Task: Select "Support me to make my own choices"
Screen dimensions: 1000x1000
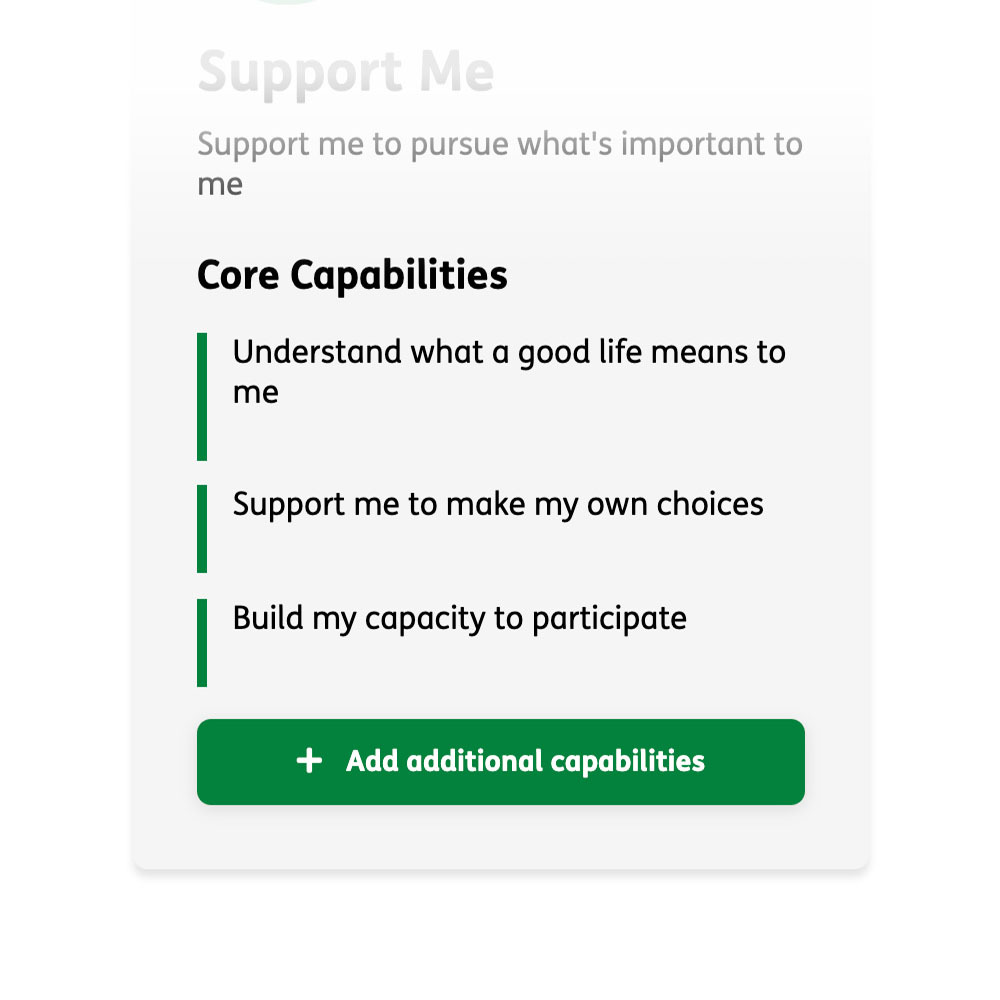Action: coord(497,504)
